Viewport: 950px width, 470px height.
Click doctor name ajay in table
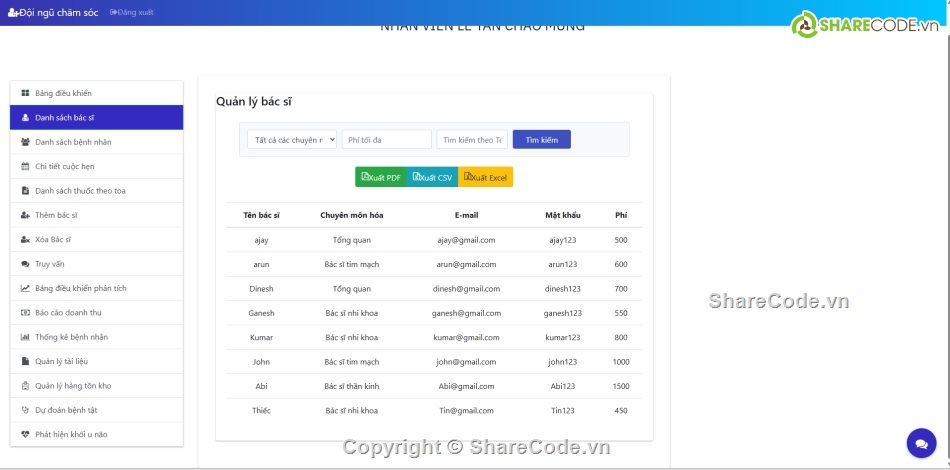(261, 240)
